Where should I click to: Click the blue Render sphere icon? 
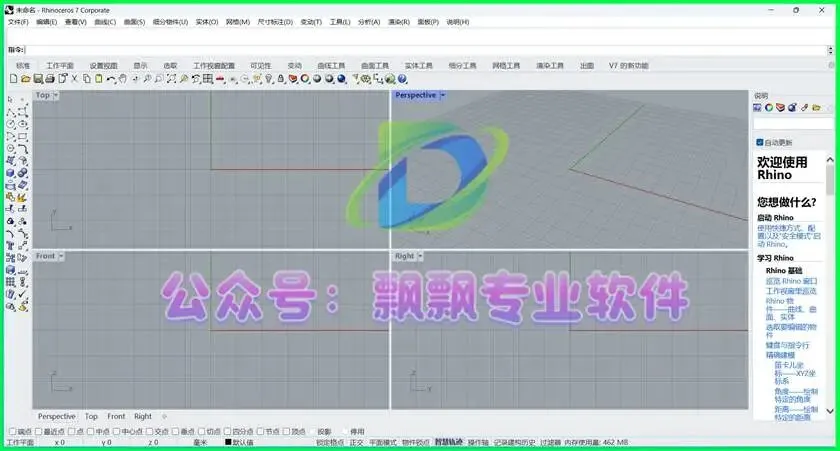[341, 79]
